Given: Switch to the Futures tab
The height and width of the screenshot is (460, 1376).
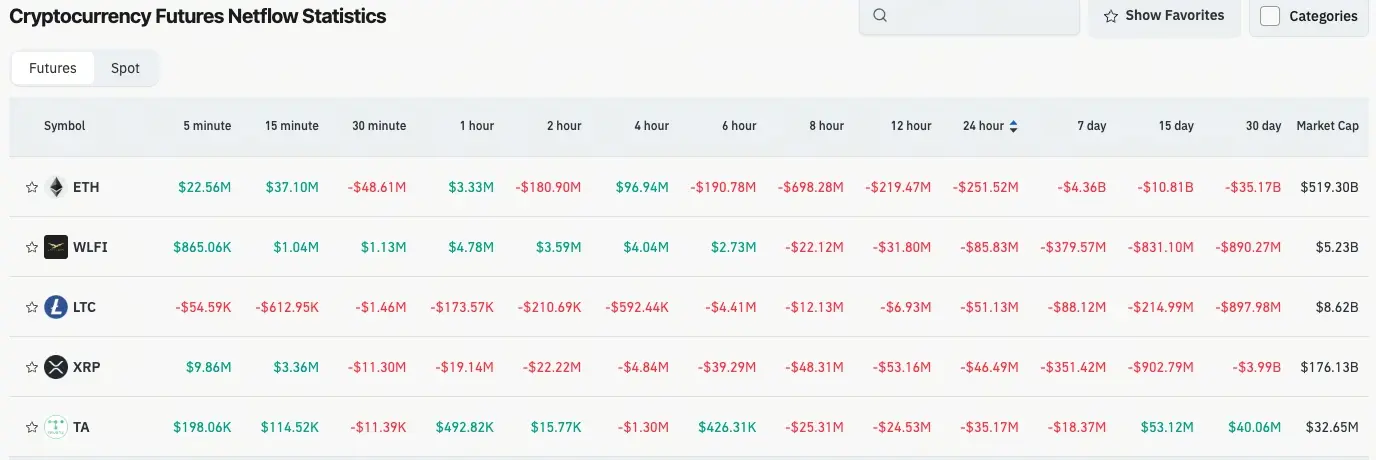Looking at the screenshot, I should click(53, 68).
